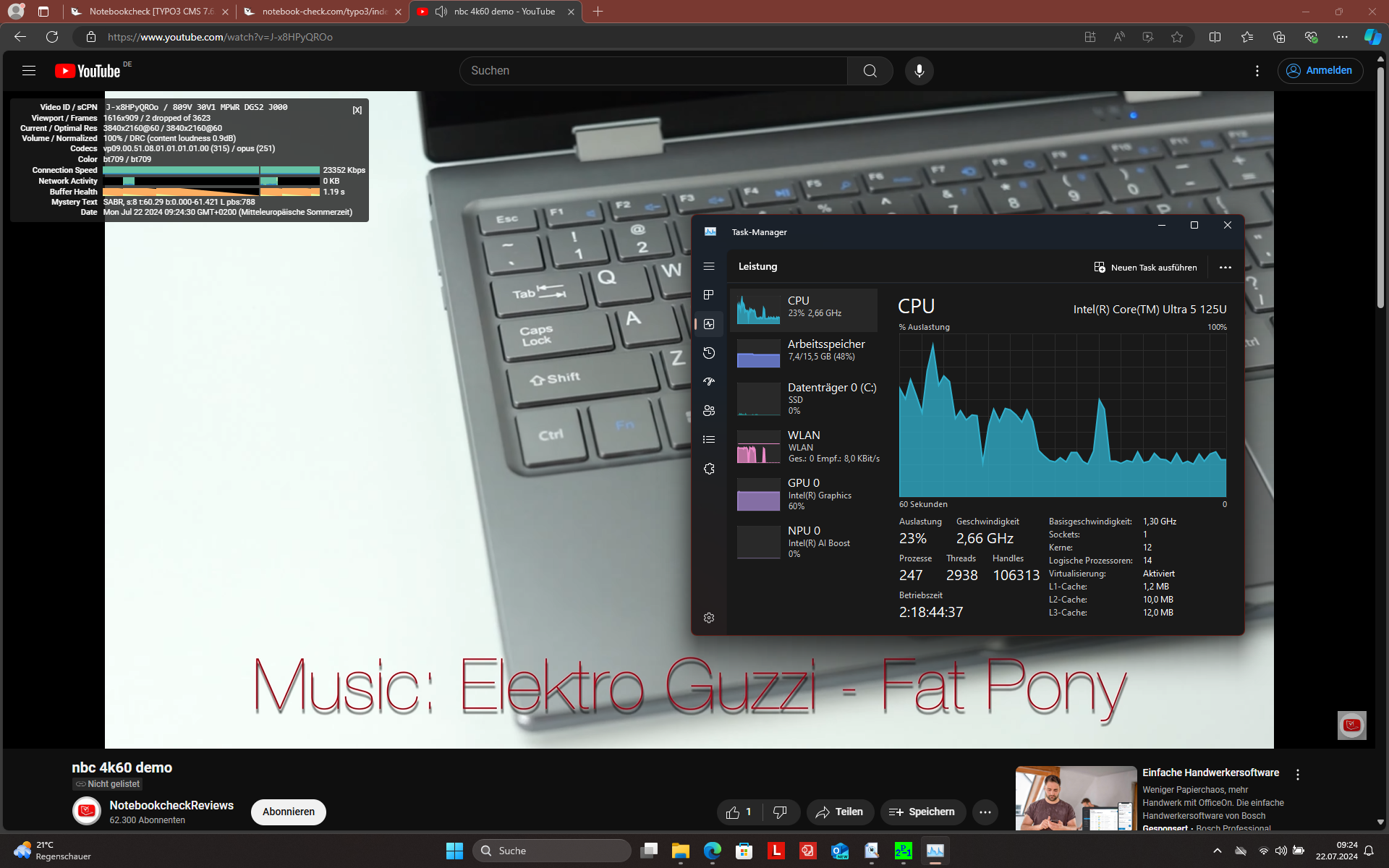Image resolution: width=1389 pixels, height=868 pixels.
Task: Open the Startup apps icon in Task Manager
Action: tap(709, 382)
